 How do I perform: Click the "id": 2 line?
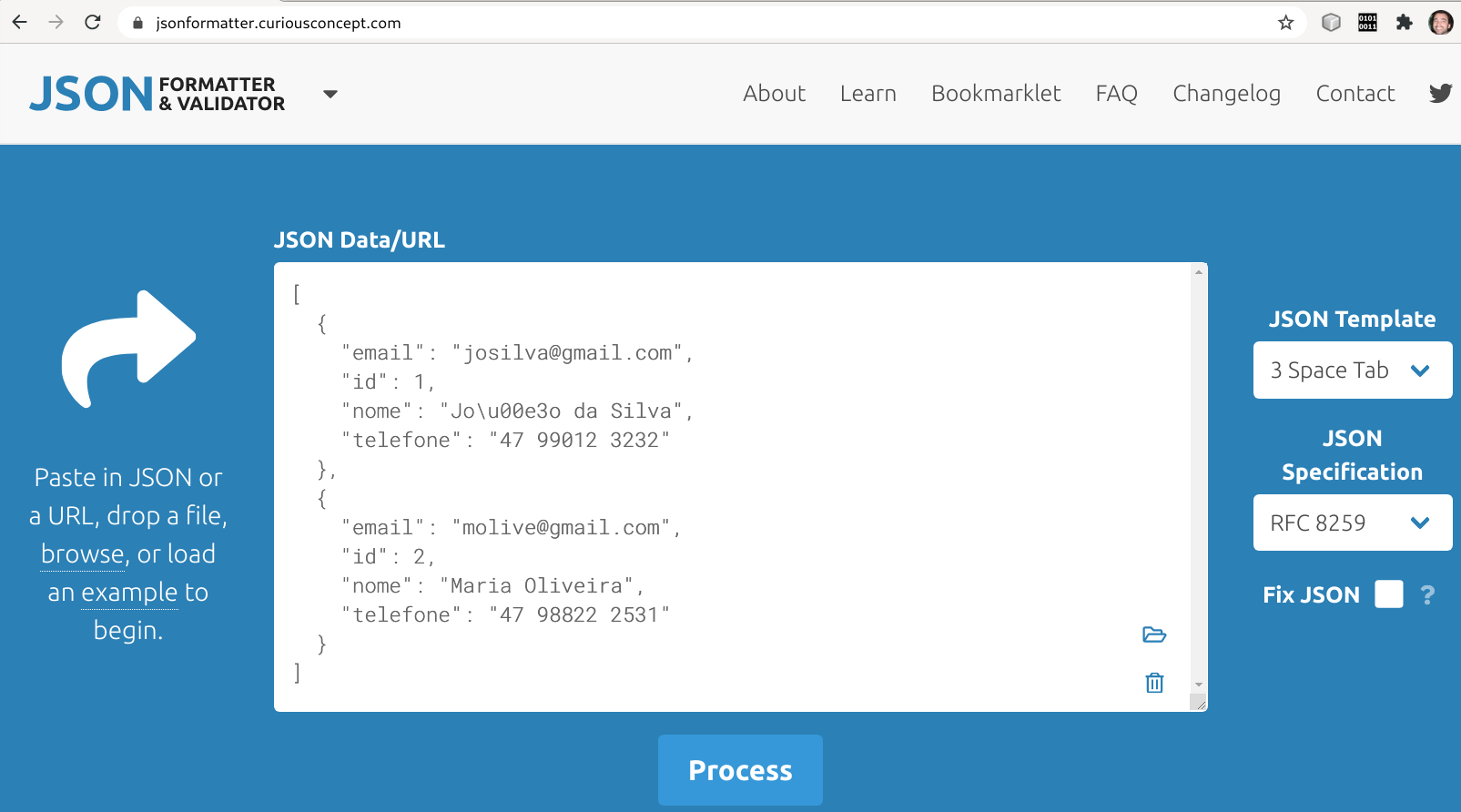tap(389, 557)
